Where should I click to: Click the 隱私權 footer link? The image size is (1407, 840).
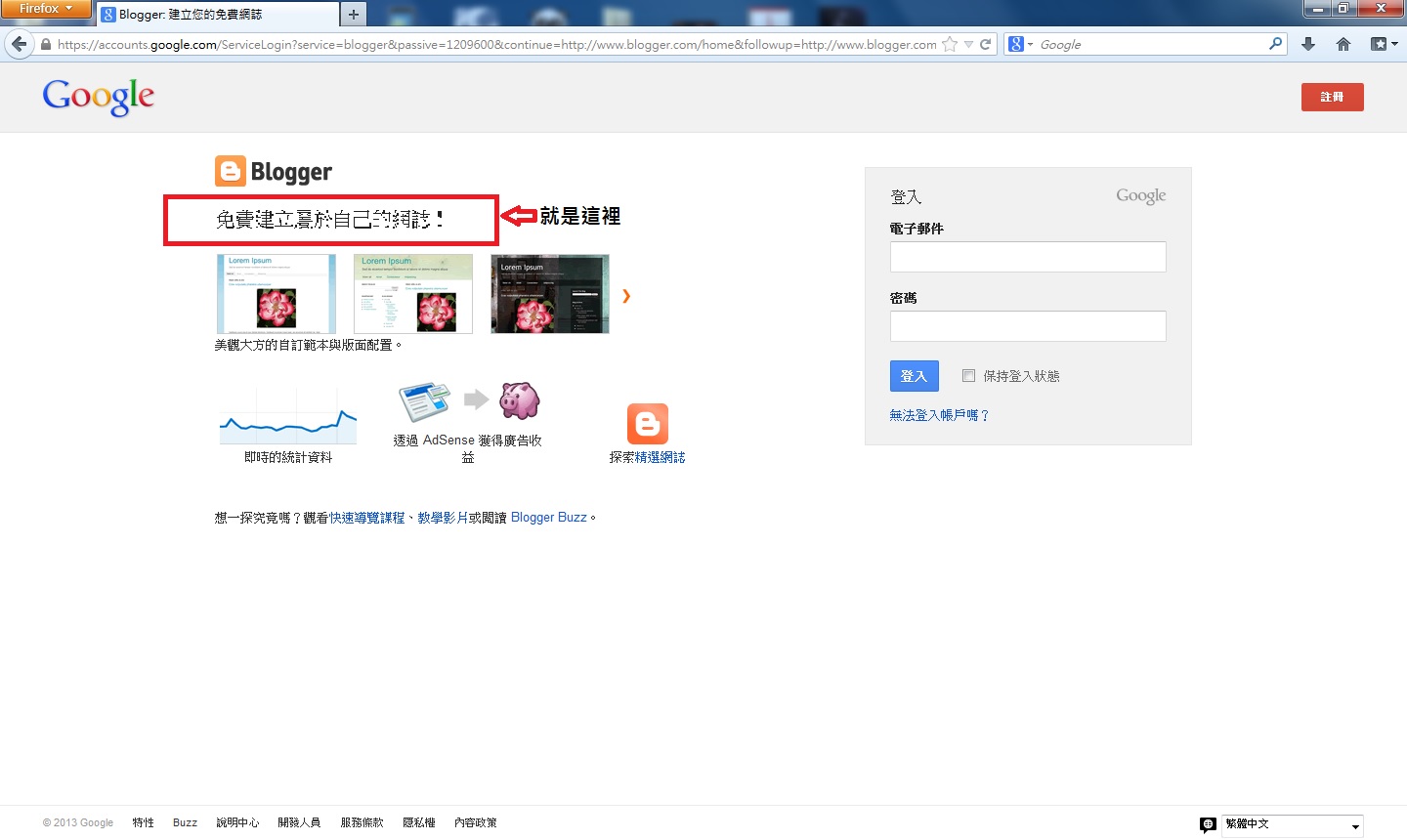(419, 822)
